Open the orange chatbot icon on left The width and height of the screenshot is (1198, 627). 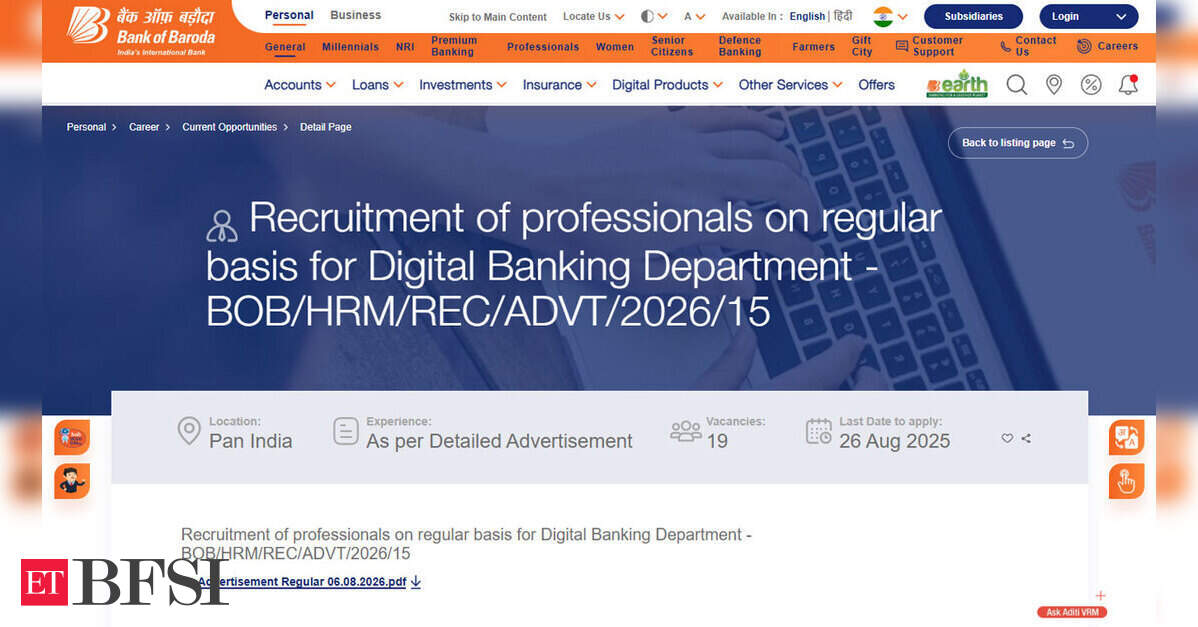(72, 438)
